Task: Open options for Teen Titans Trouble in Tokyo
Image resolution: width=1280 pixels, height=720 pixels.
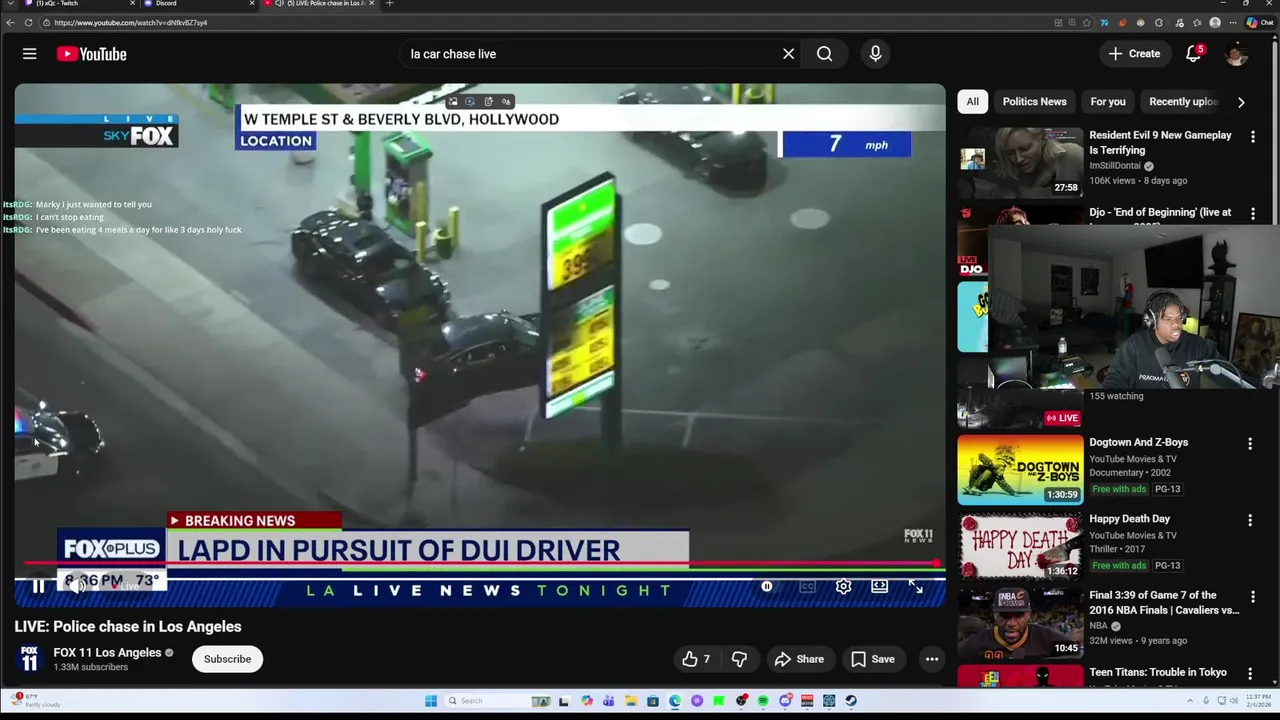Action: pos(1250,673)
